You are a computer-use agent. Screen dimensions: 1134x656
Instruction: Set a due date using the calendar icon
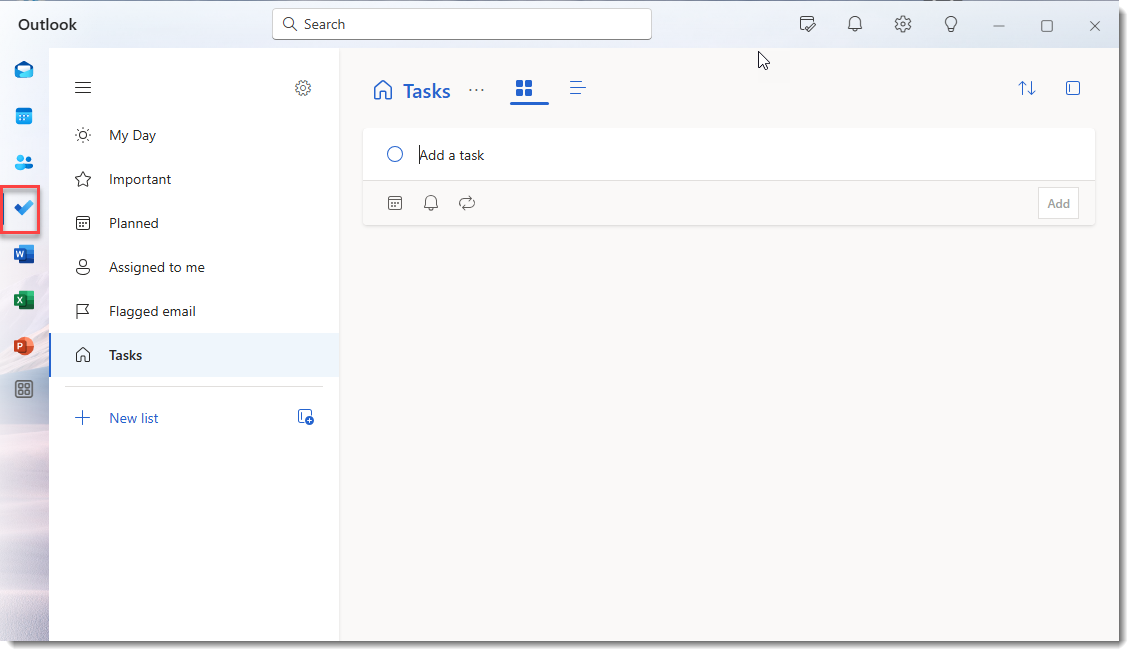point(395,203)
